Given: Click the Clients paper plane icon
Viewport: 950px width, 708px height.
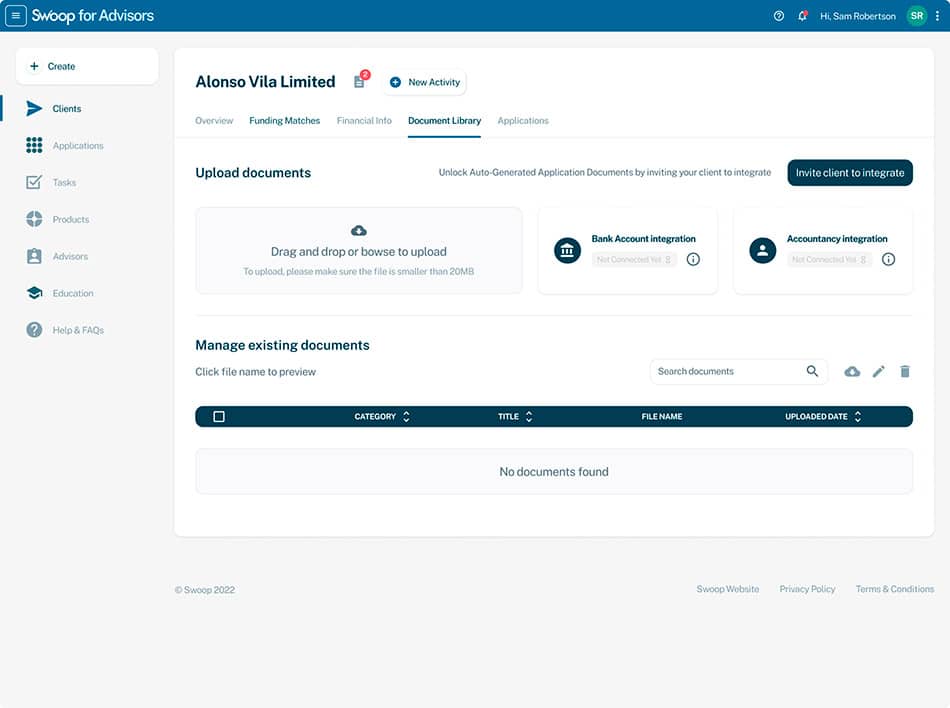Looking at the screenshot, I should (x=35, y=108).
